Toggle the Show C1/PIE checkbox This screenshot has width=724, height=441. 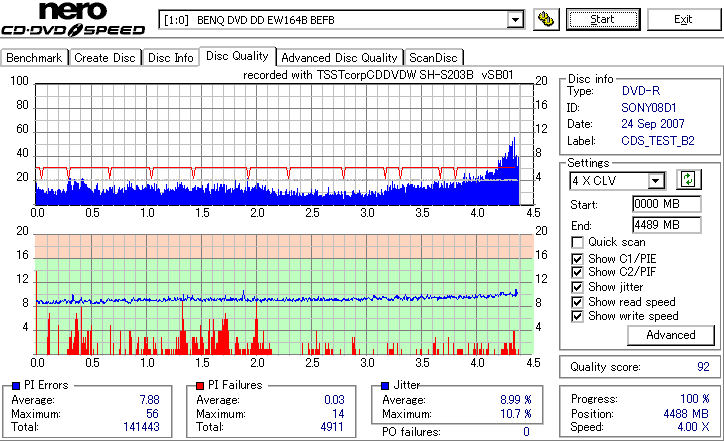pos(577,259)
